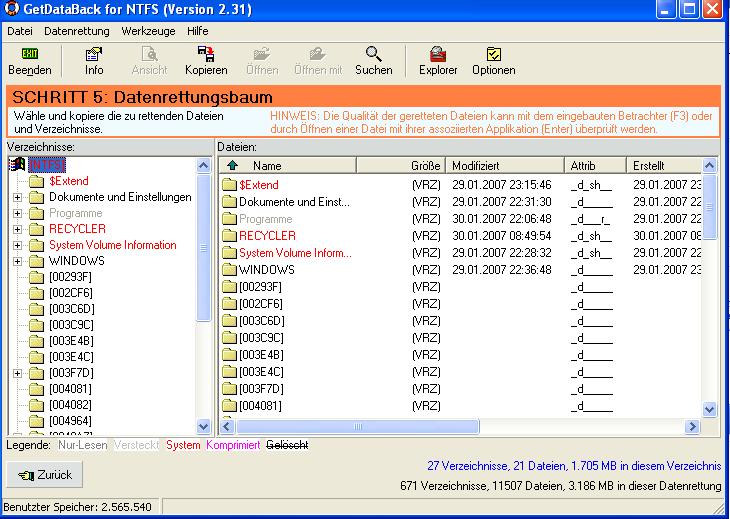Open the Datei menu
This screenshot has height=519, width=730.
20,31
